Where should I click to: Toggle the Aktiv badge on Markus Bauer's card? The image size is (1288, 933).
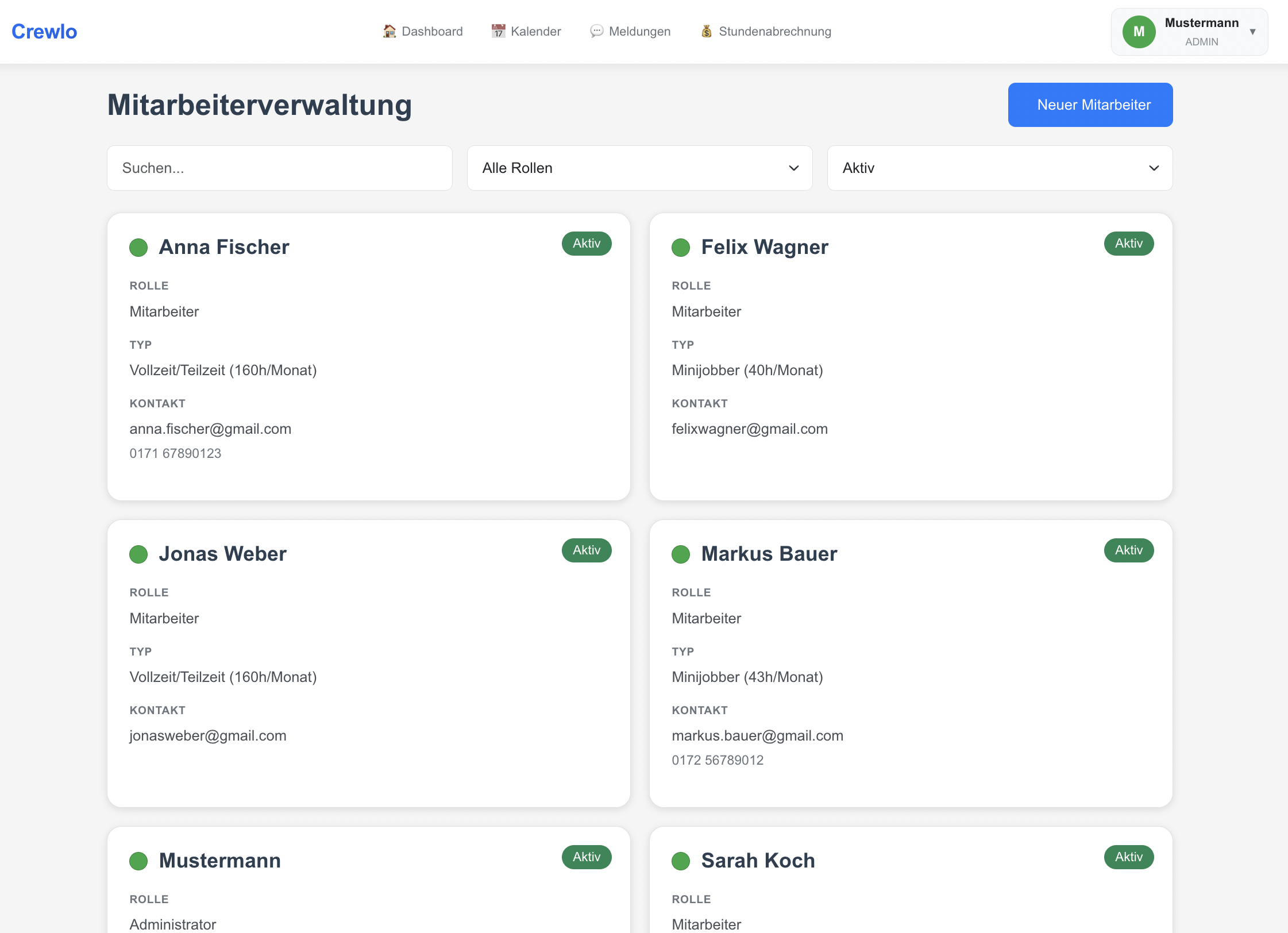(x=1128, y=550)
